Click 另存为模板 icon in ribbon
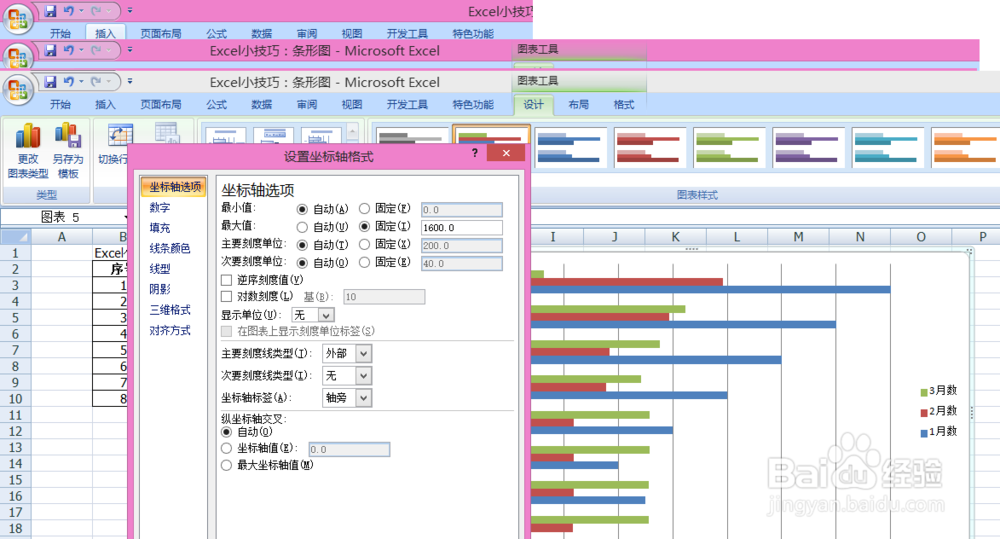Viewport: 1000px width, 539px height. [x=68, y=135]
